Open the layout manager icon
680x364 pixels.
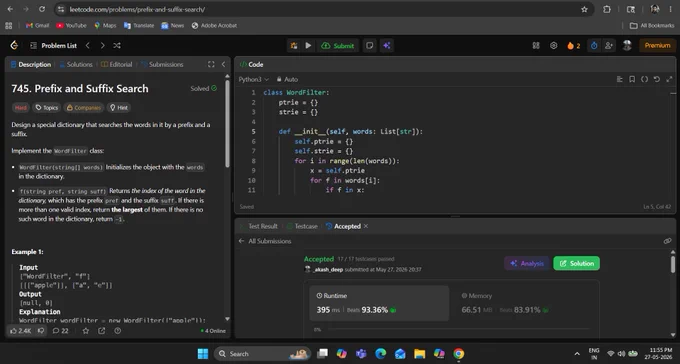(536, 46)
